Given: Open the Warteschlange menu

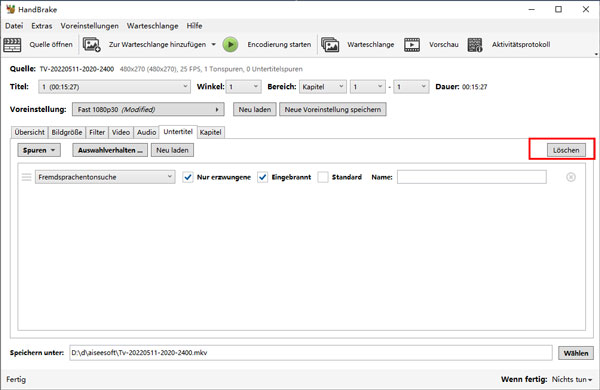Looking at the screenshot, I should coord(153,26).
